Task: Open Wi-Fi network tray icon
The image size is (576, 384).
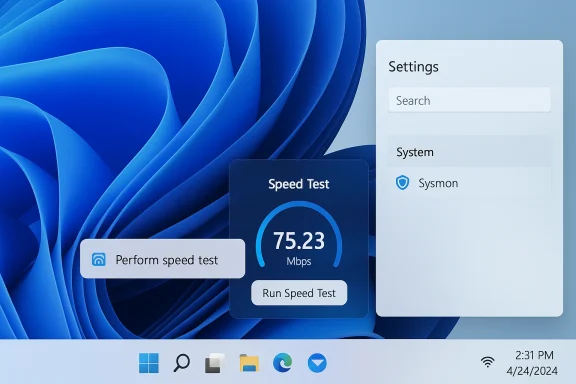Action: (487, 362)
